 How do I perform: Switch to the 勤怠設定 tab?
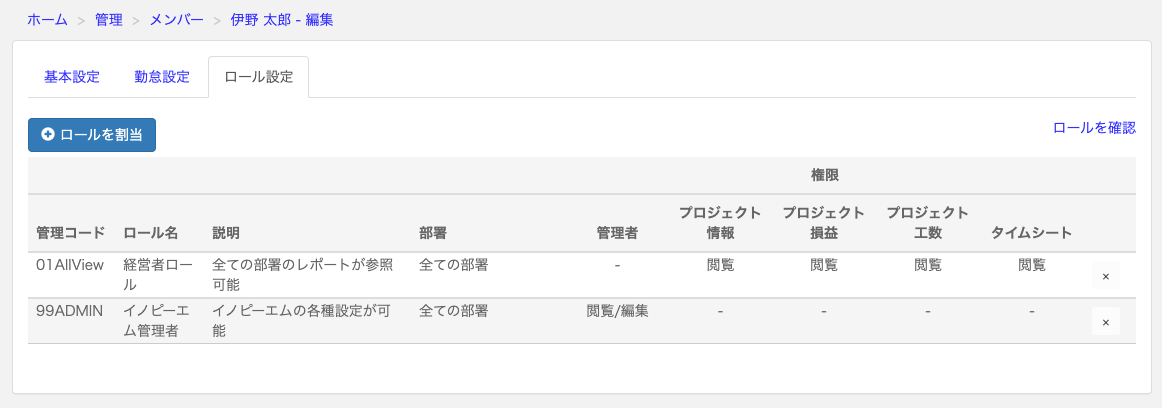pos(162,77)
